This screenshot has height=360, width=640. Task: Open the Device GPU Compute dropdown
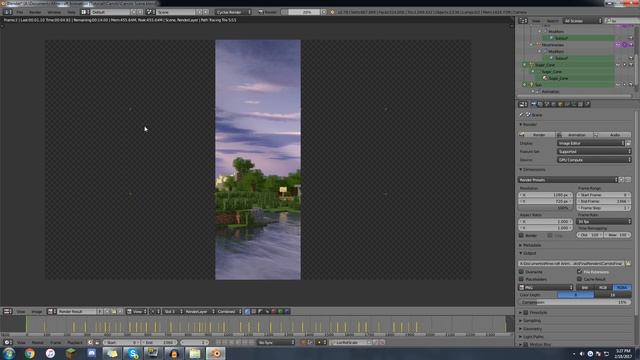[594, 160]
